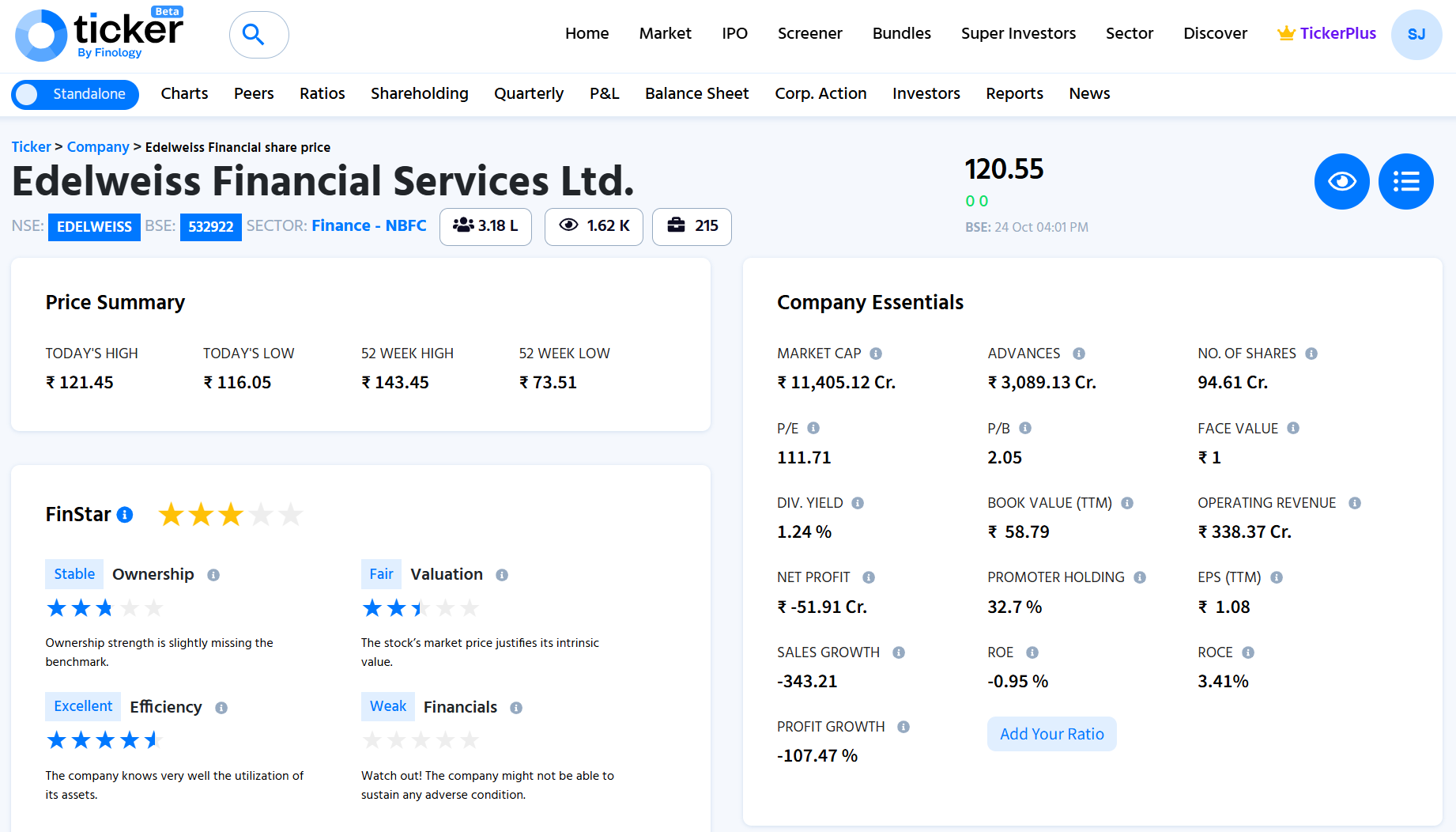1456x832 pixels.
Task: Click the followers 3.18 L people icon
Action: [463, 226]
